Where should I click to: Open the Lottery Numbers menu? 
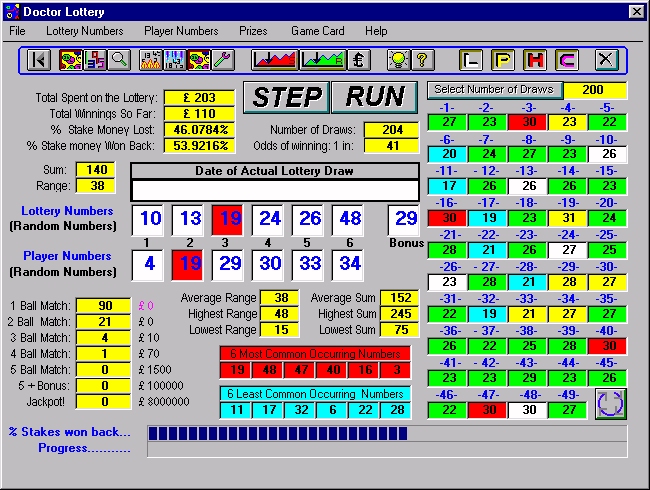coord(85,31)
